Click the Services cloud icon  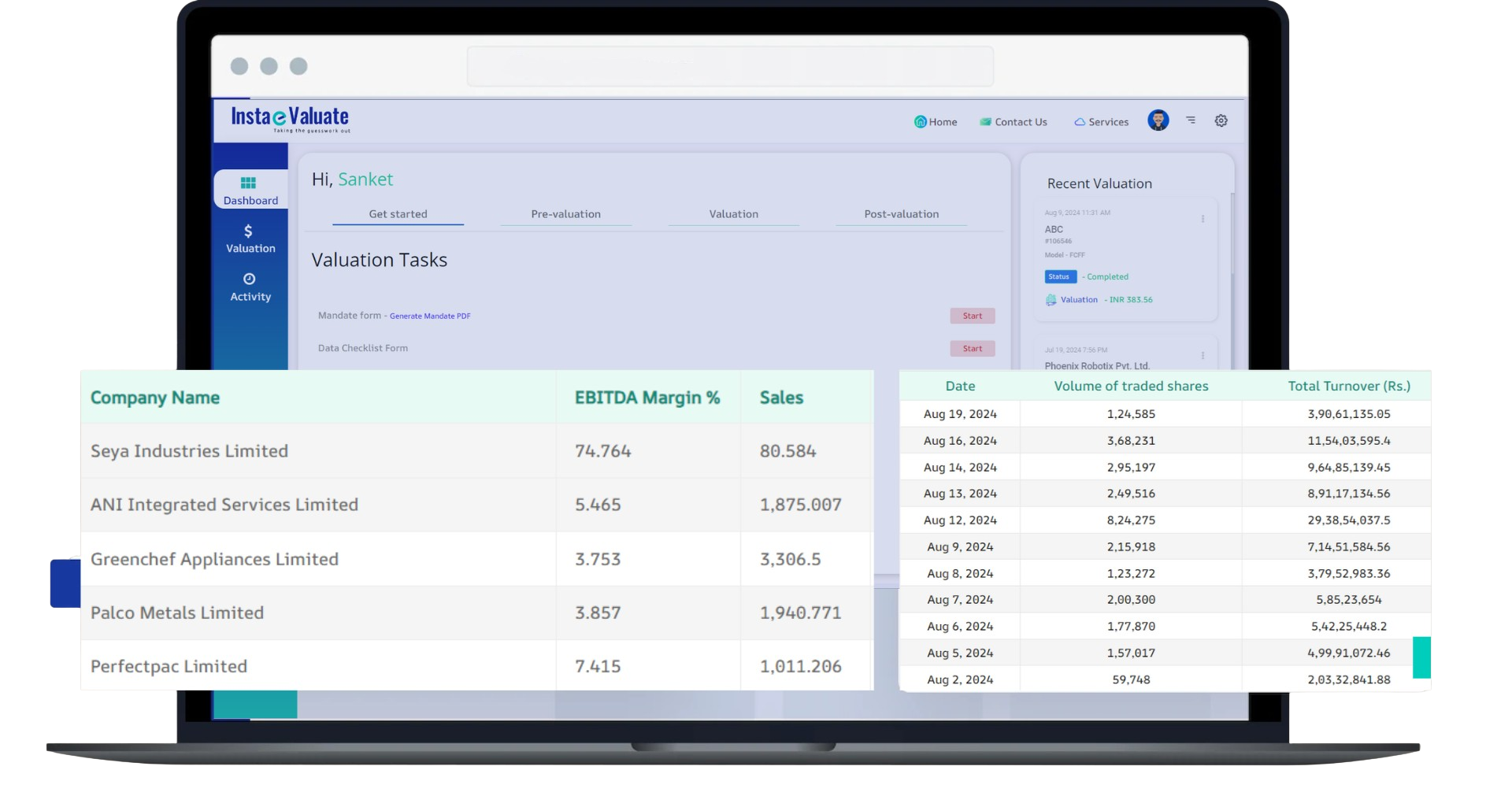pos(1080,122)
